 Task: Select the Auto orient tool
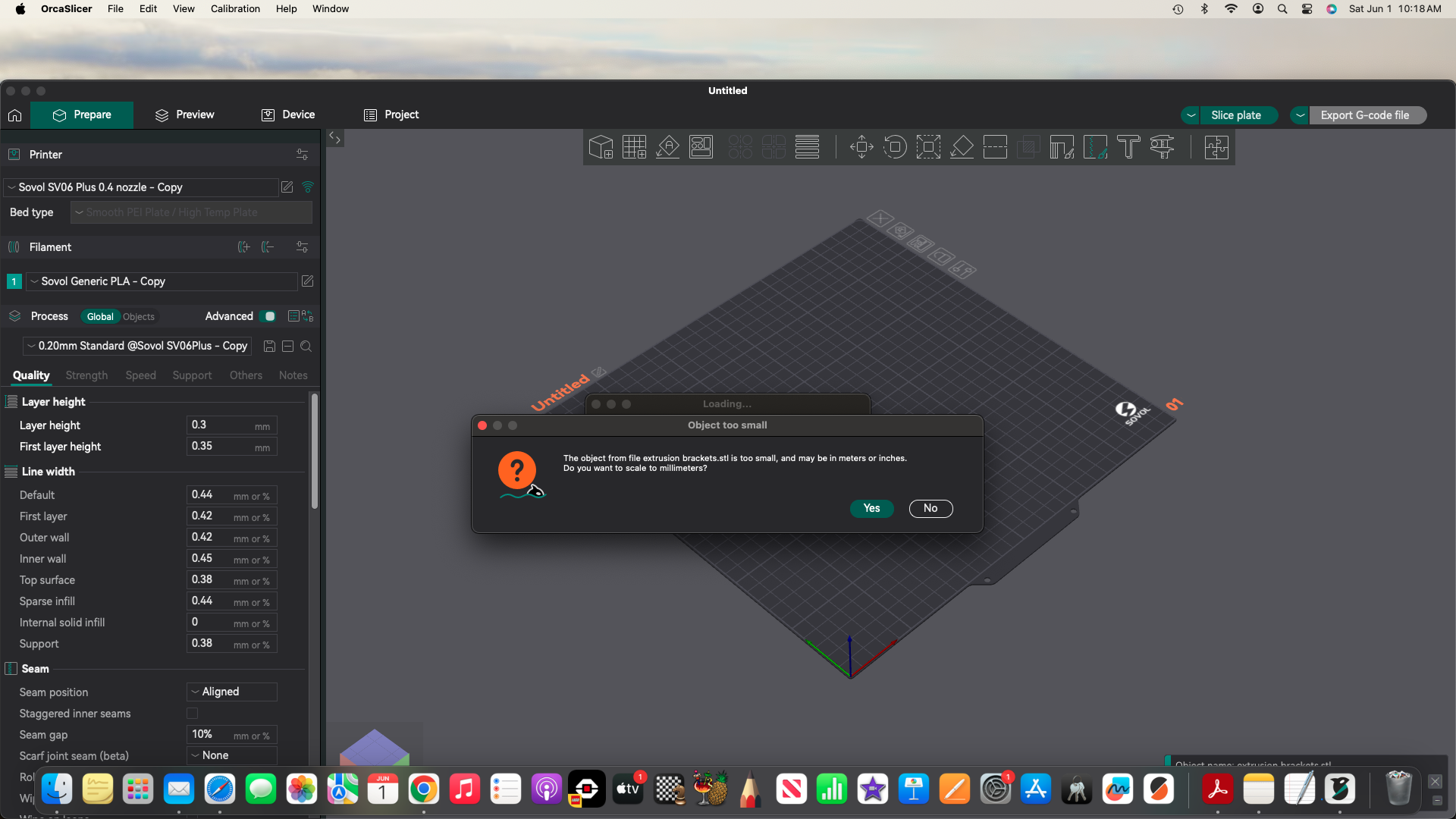coord(667,146)
